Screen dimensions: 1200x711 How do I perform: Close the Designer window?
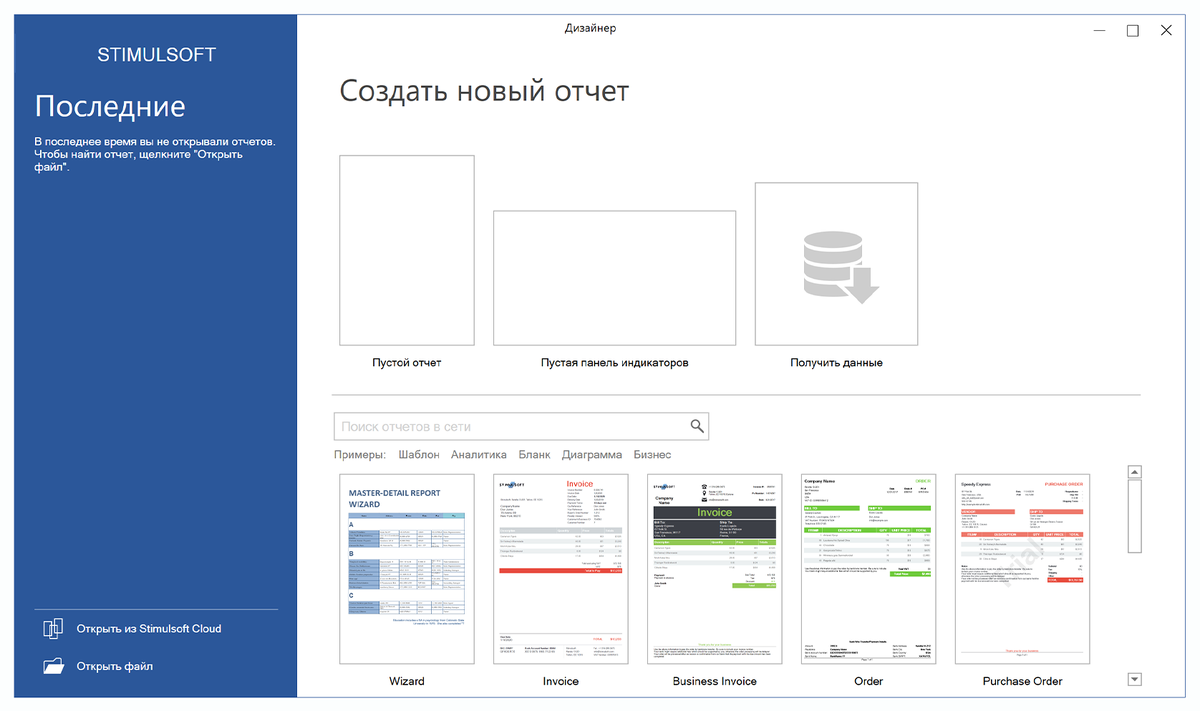pyautogui.click(x=1166, y=30)
